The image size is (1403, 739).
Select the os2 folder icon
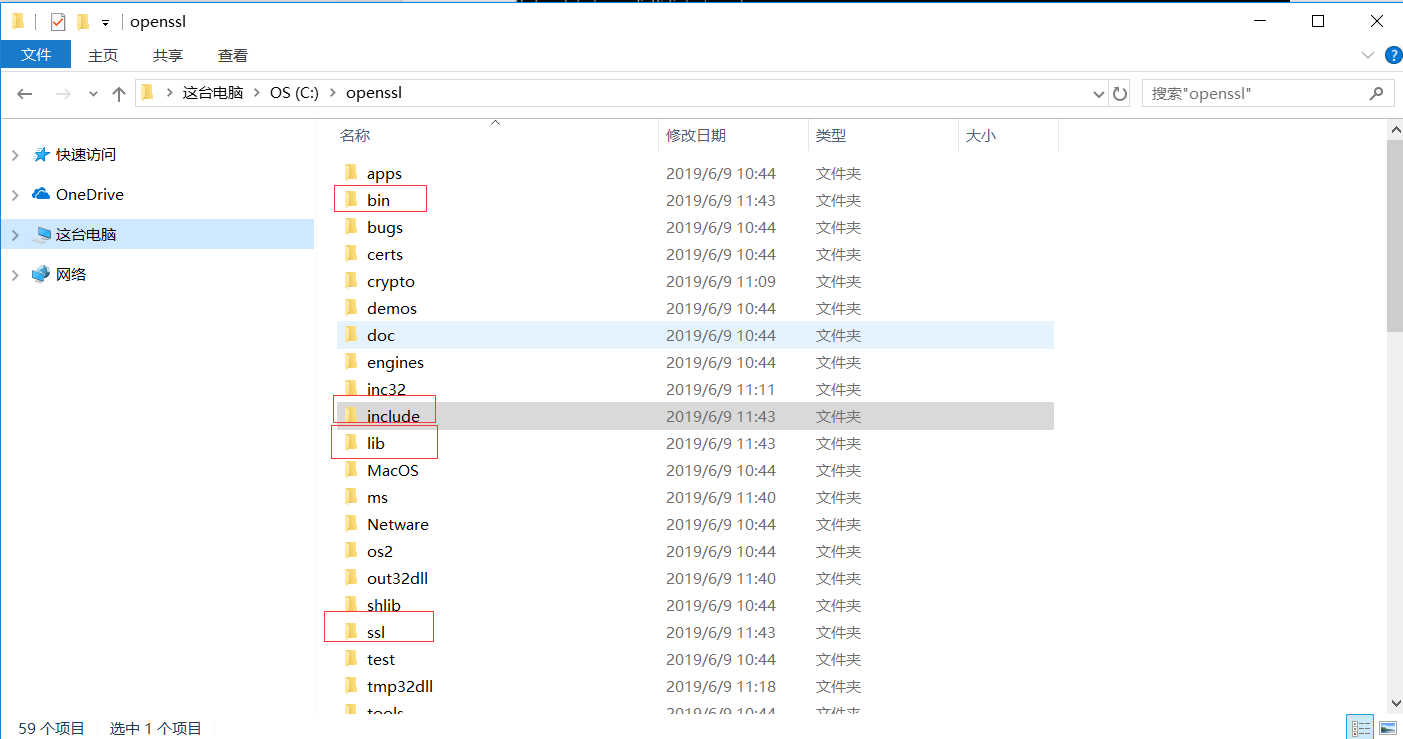(x=351, y=551)
